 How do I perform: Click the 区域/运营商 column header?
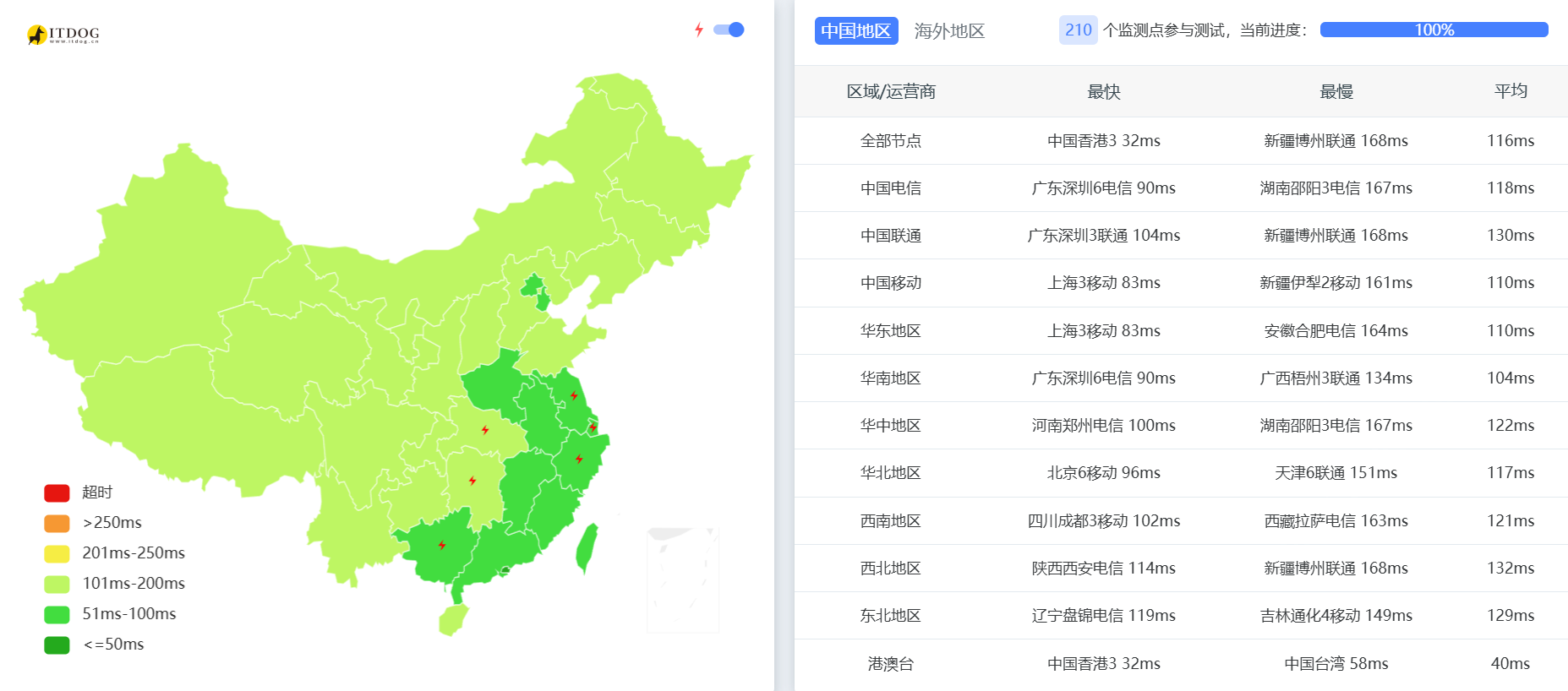tap(891, 91)
